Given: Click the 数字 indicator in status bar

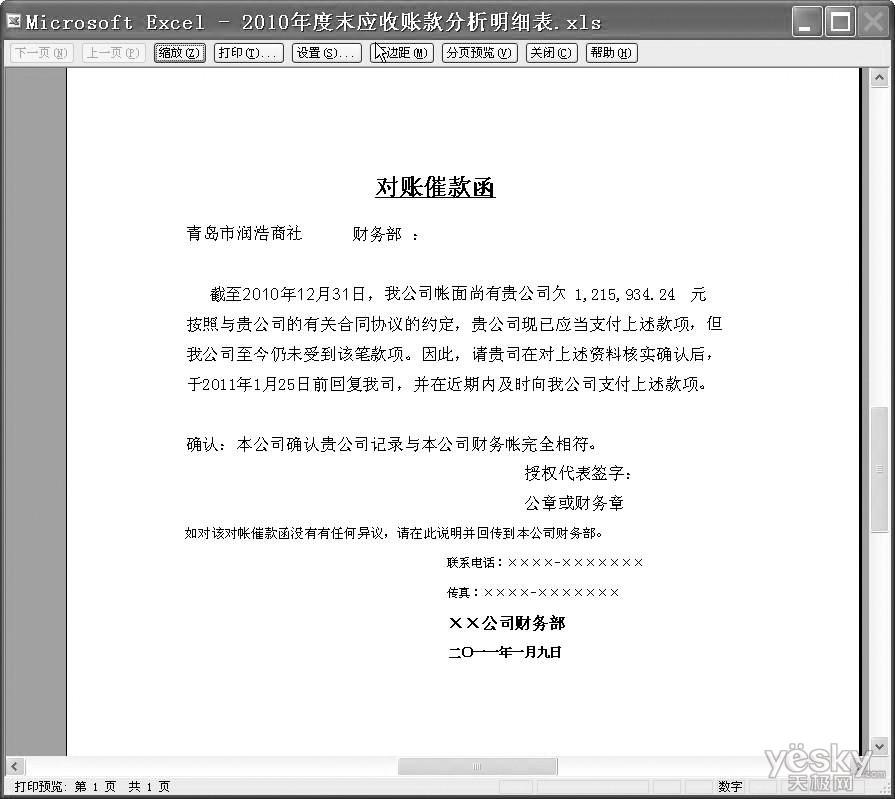Looking at the screenshot, I should click(730, 787).
